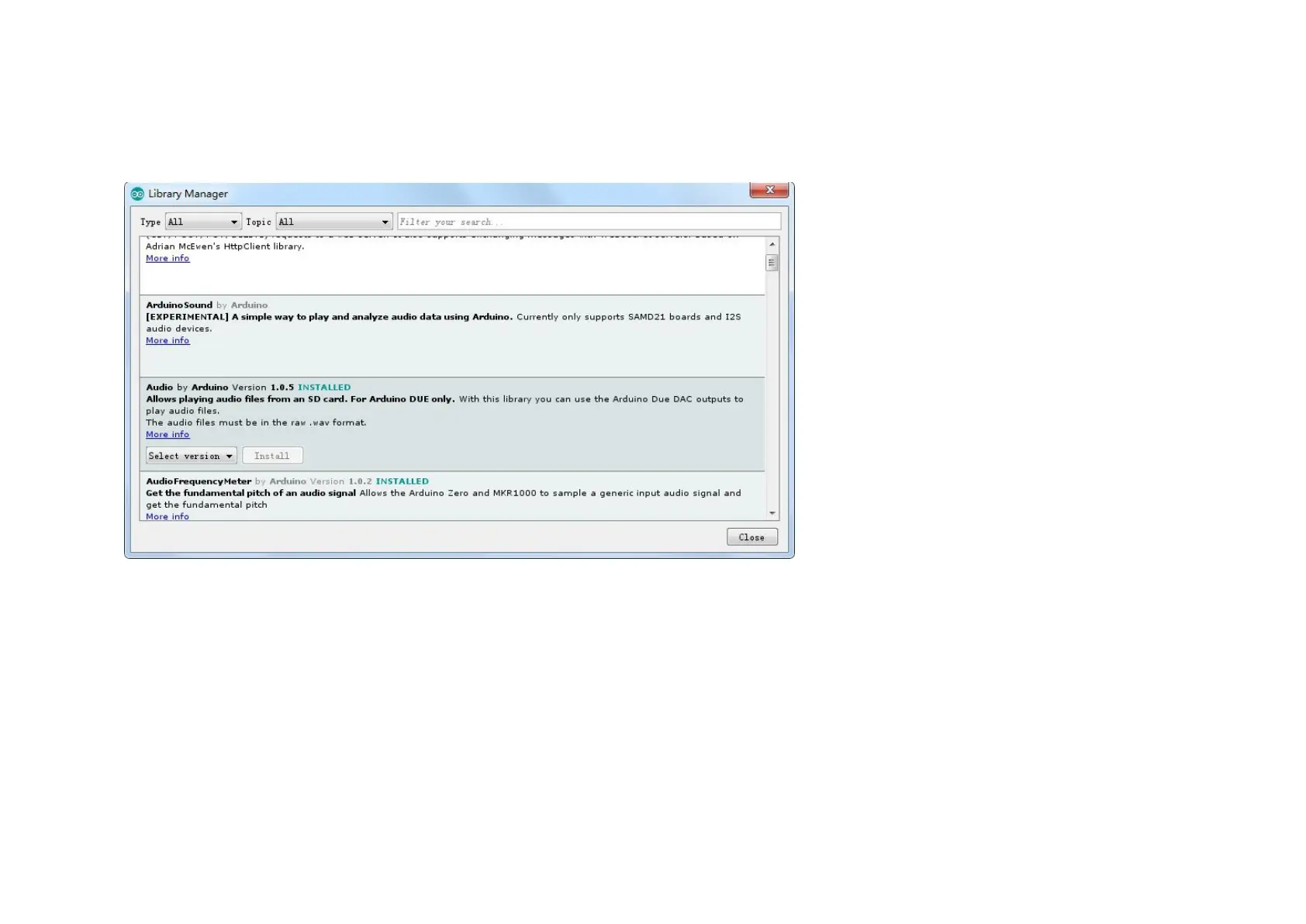Select the ArduinoSound library title

point(179,305)
